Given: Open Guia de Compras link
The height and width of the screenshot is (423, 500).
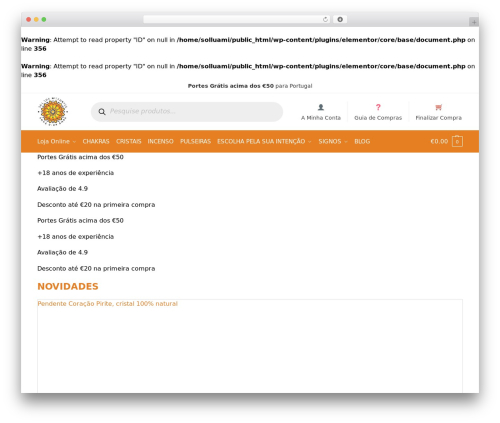Looking at the screenshot, I should 378,118.
